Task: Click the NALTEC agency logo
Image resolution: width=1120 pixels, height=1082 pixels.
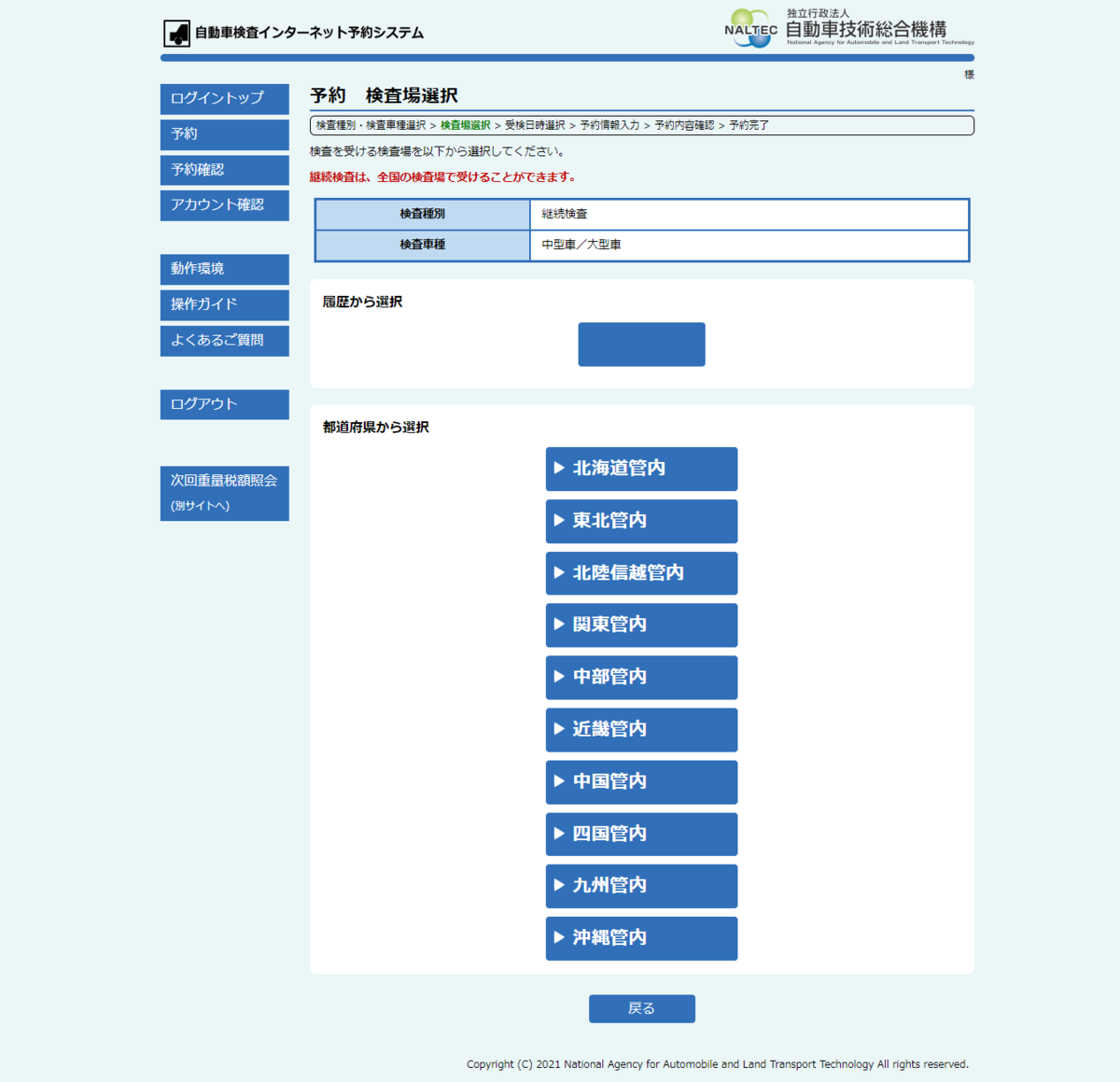Action: (x=848, y=28)
